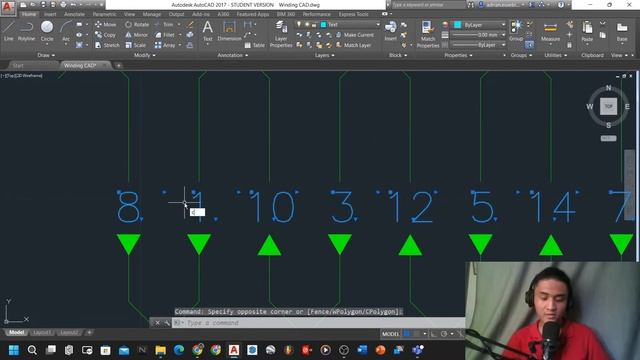Pick the Arc tool
This screenshot has width=640, height=360.
tap(66, 31)
